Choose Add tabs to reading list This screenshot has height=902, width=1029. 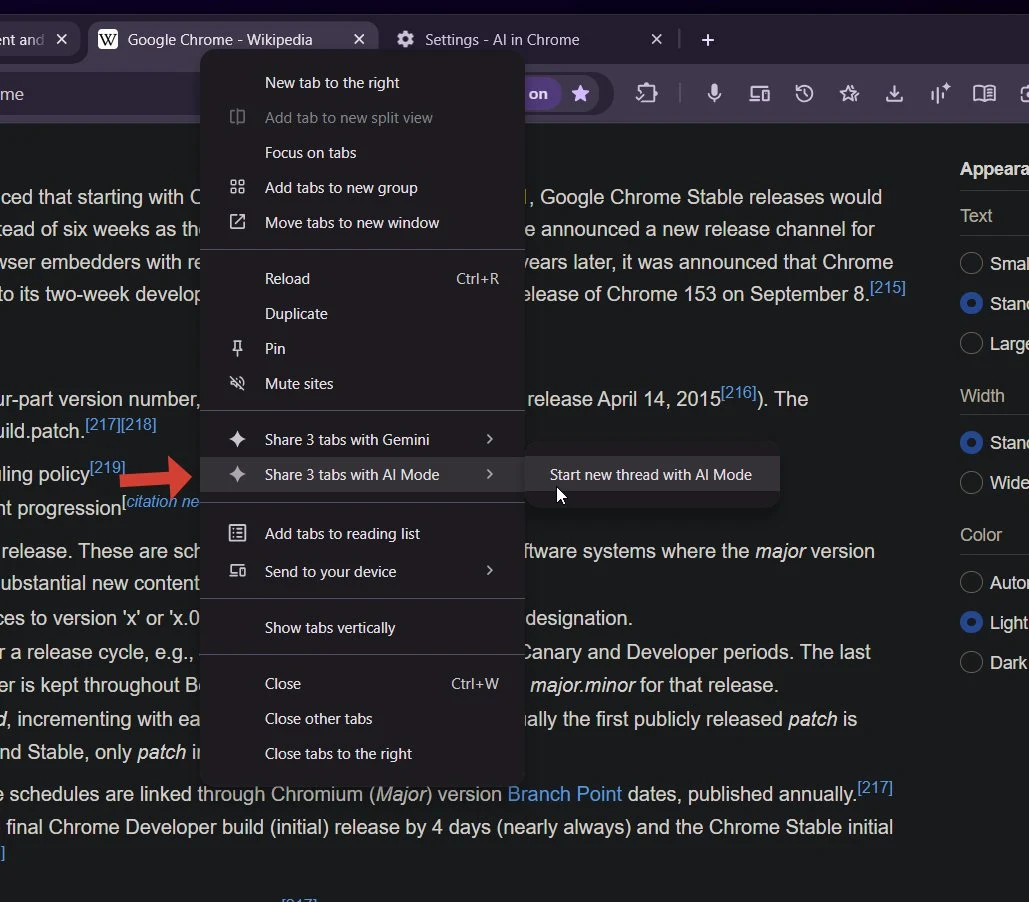(x=362, y=533)
